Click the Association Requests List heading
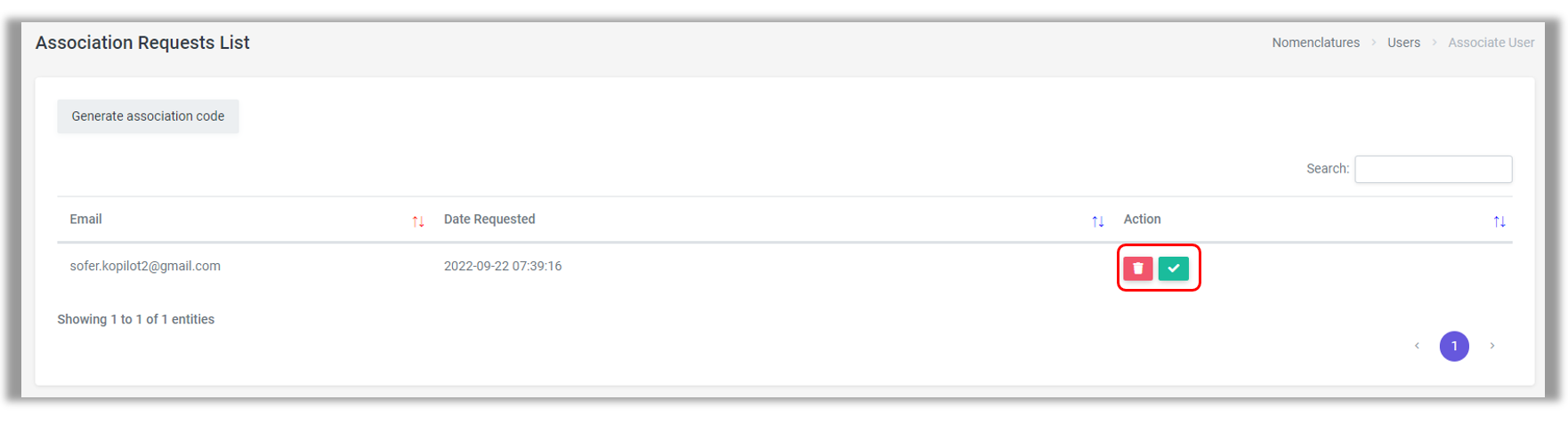 click(x=142, y=43)
